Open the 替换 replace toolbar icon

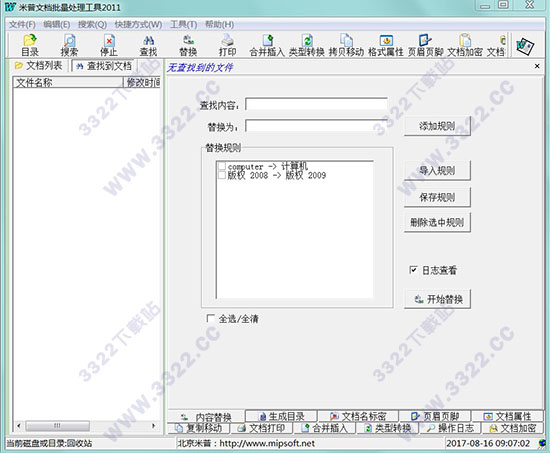(188, 46)
